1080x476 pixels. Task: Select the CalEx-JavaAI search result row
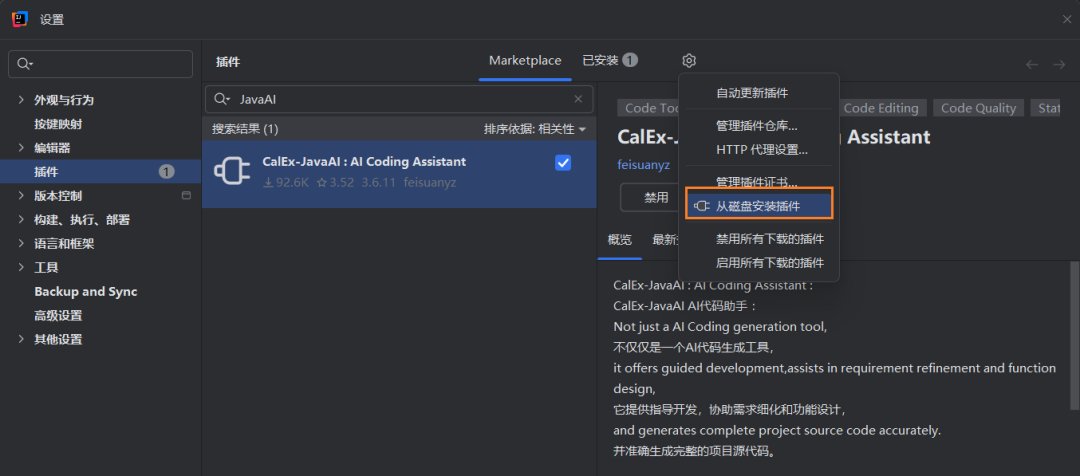(399, 174)
